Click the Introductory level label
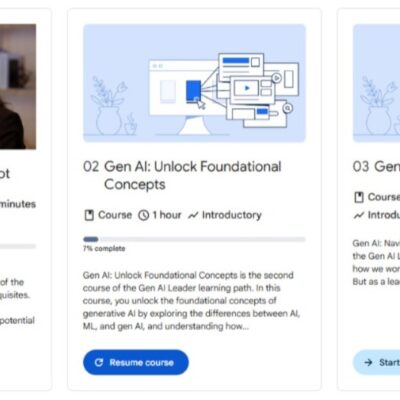The width and height of the screenshot is (400, 400). [x=232, y=215]
